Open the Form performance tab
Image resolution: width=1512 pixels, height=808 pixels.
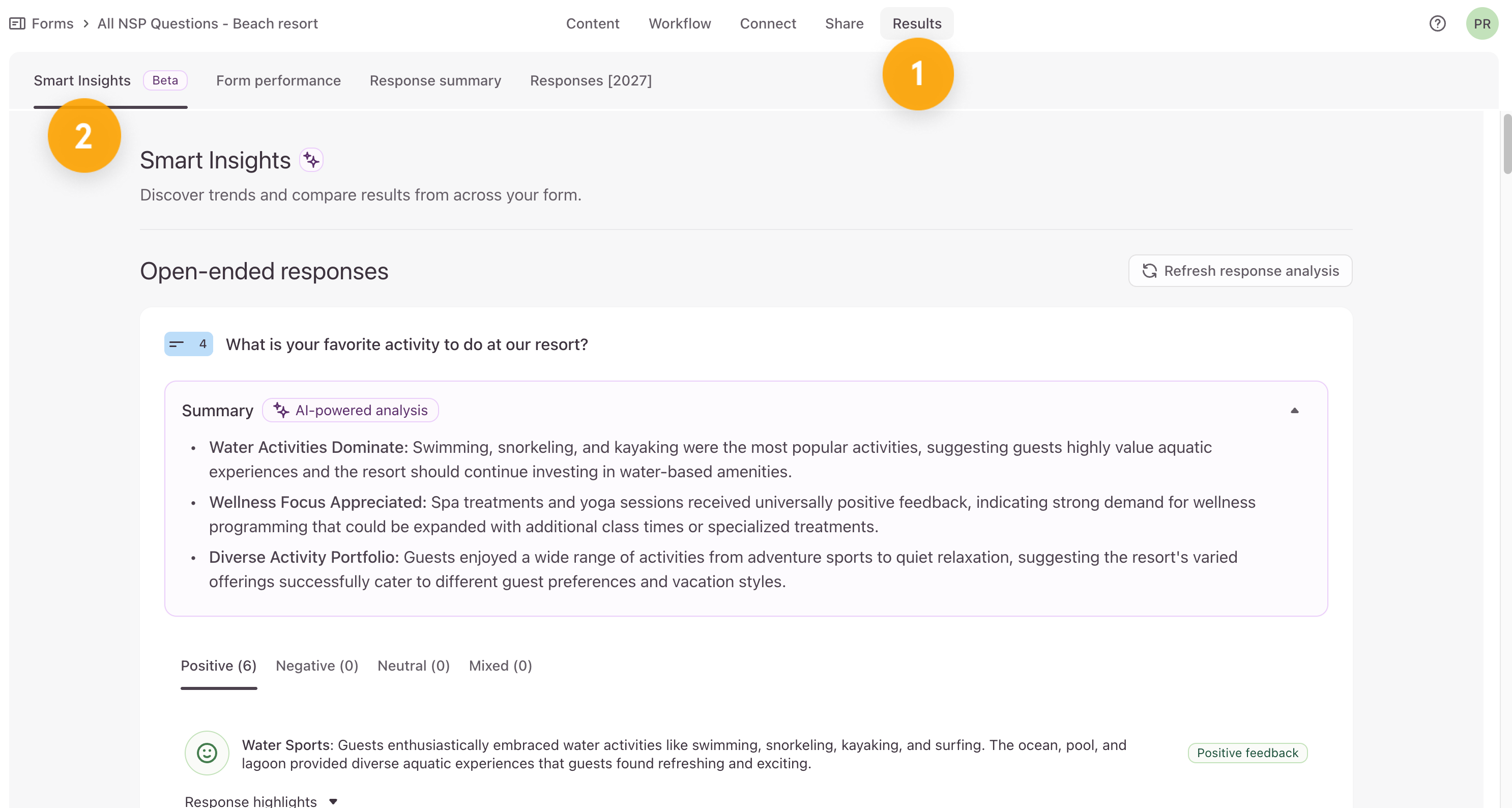(x=278, y=80)
